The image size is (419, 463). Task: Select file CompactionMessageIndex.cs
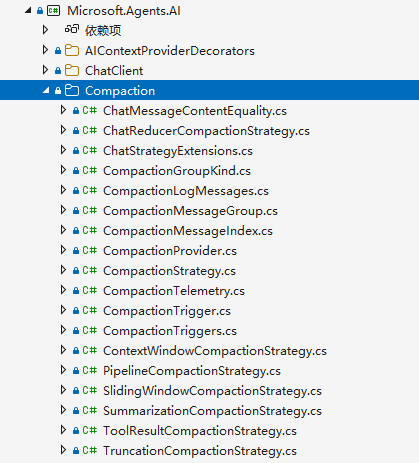tap(188, 231)
